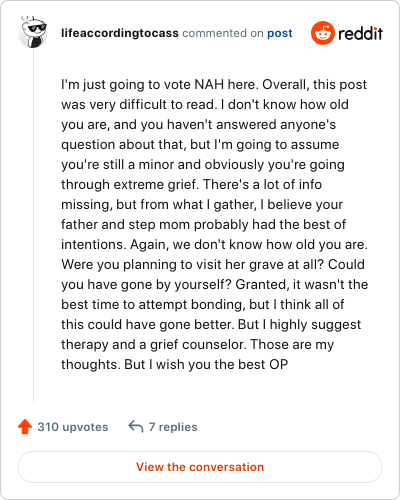The image size is (400, 500).
Task: Open the 7 replies label
Action: click(x=173, y=427)
